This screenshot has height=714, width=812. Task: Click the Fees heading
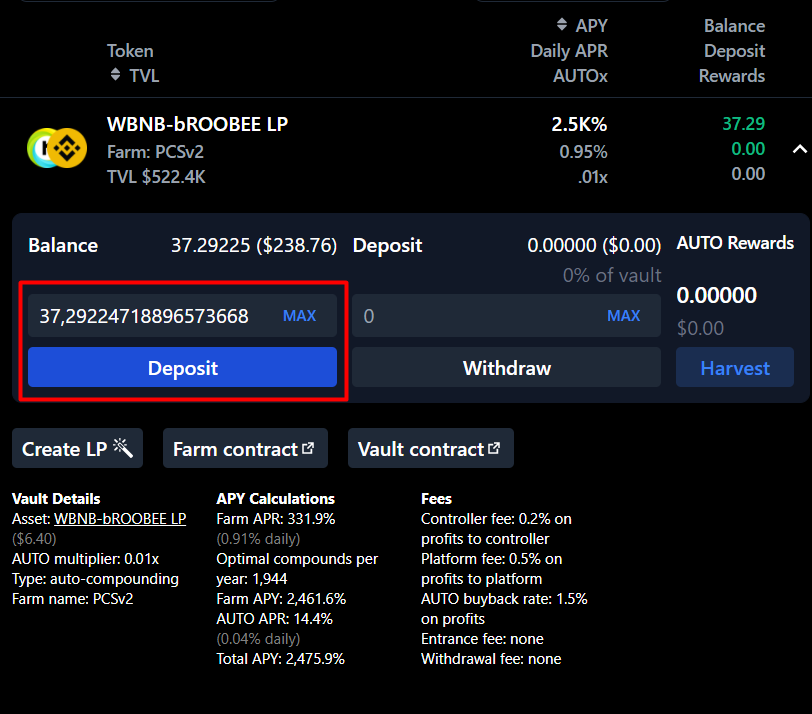(436, 499)
